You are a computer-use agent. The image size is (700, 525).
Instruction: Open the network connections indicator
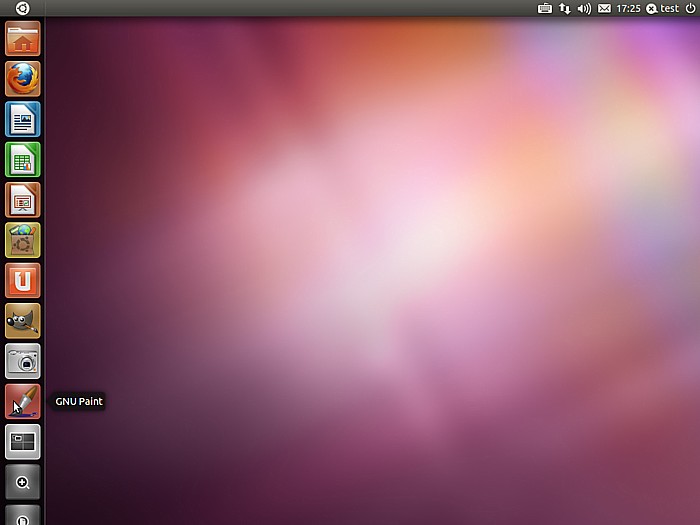(x=565, y=8)
